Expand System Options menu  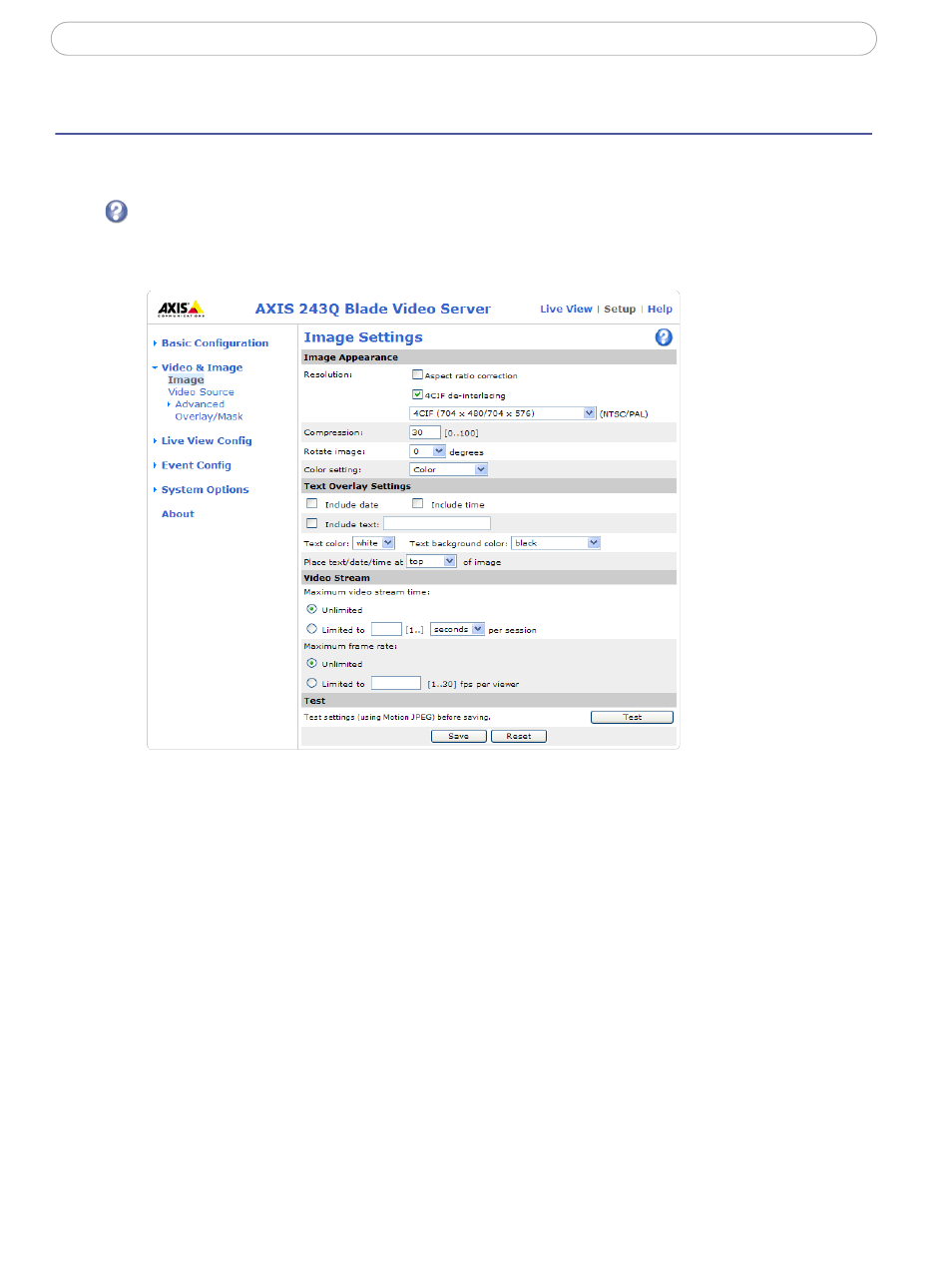coord(205,490)
